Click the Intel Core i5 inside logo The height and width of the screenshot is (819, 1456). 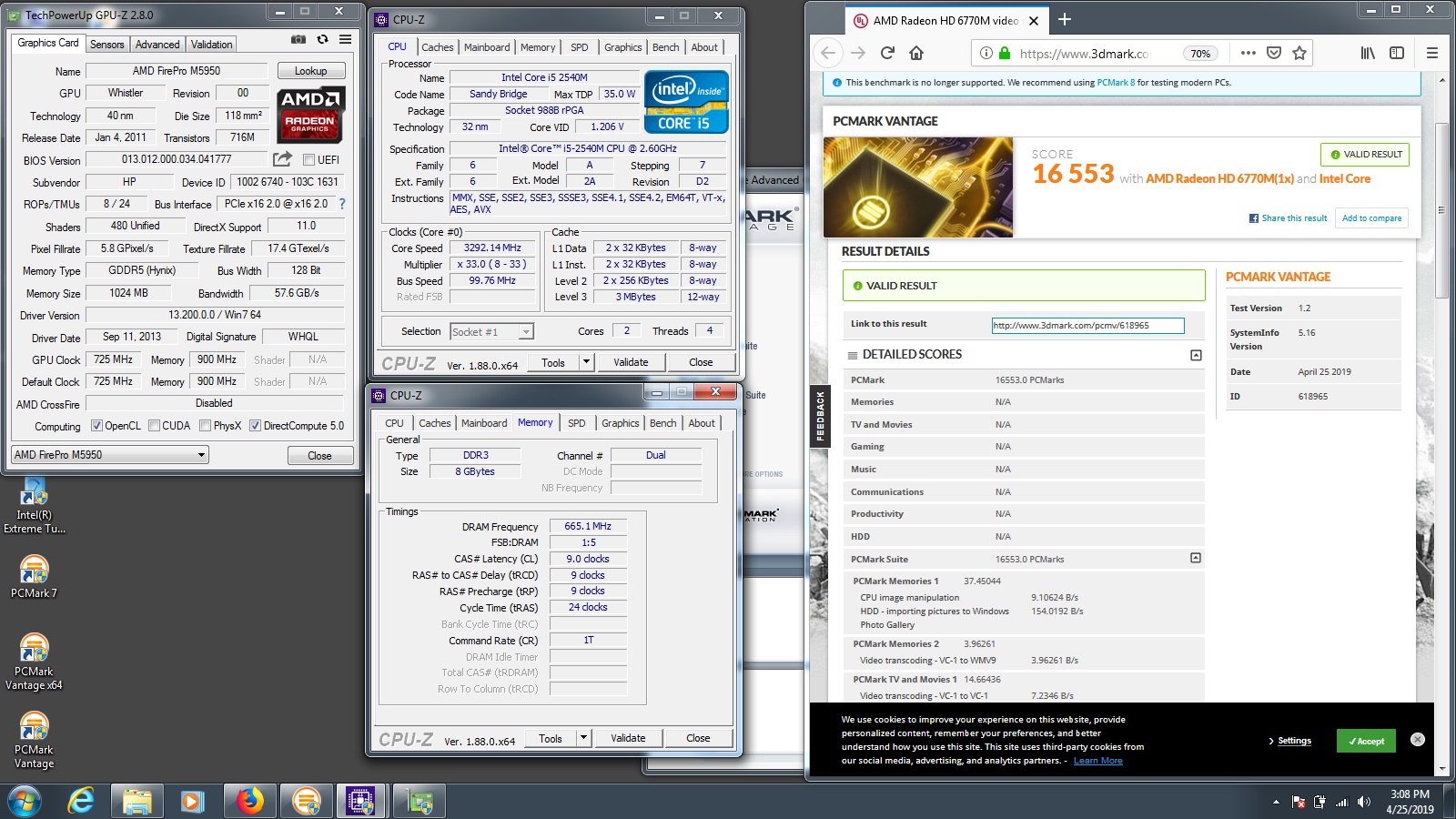coord(686,102)
